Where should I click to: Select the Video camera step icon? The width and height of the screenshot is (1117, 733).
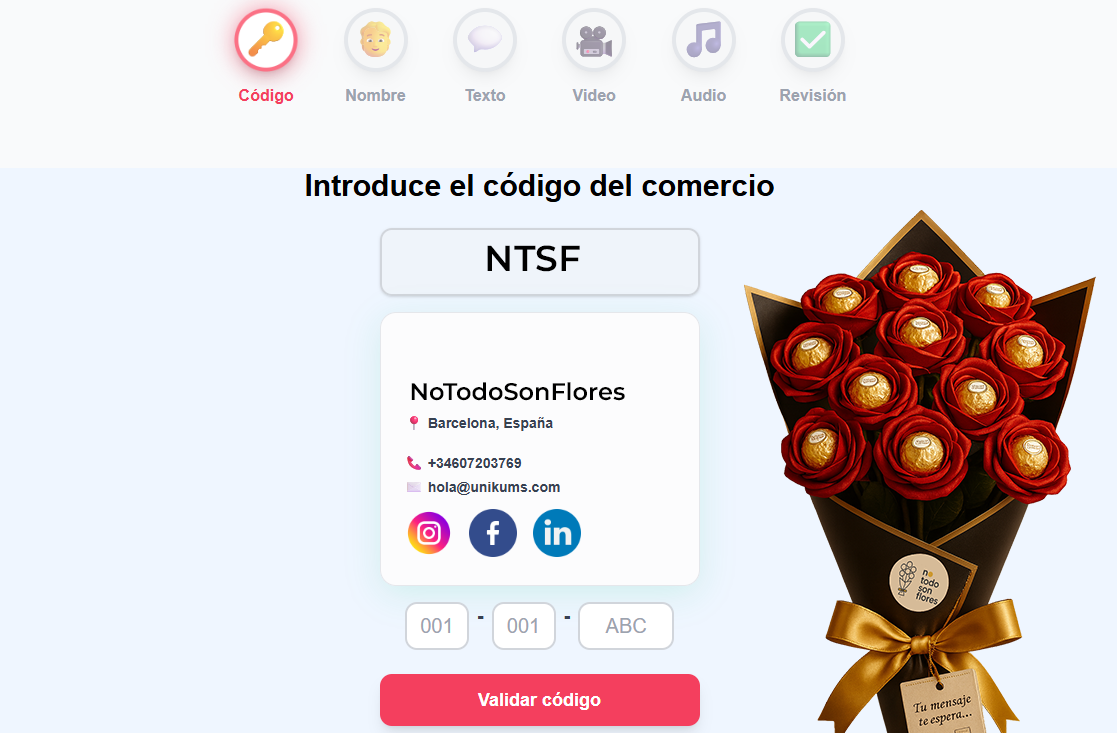pos(594,40)
